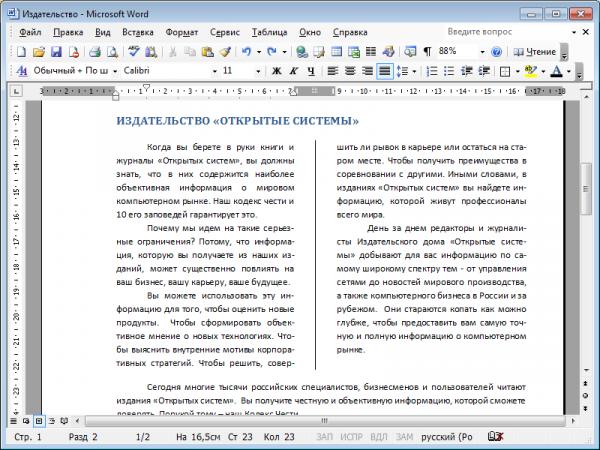Image resolution: width=600 pixels, height=450 pixels.
Task: Open the Сервис menu
Action: [x=225, y=32]
